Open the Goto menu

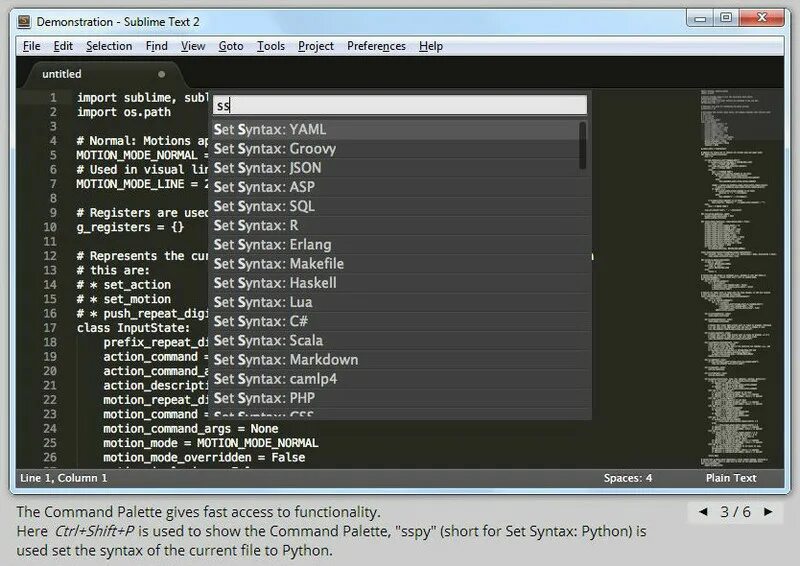click(x=231, y=46)
